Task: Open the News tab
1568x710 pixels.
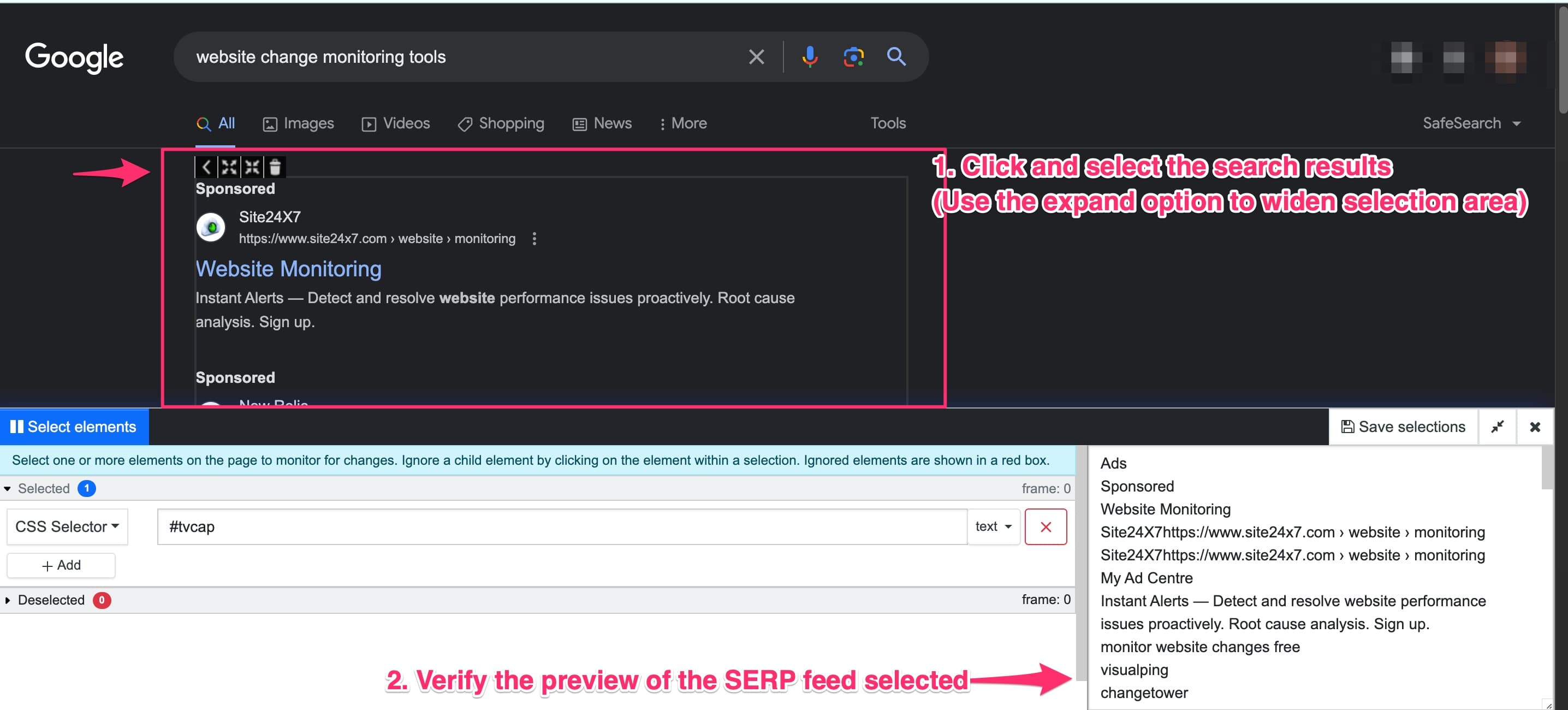Action: pos(602,123)
